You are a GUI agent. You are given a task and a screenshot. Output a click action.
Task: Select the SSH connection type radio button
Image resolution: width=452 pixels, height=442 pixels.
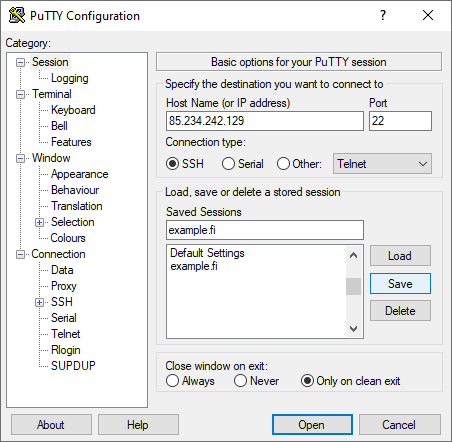tap(172, 164)
